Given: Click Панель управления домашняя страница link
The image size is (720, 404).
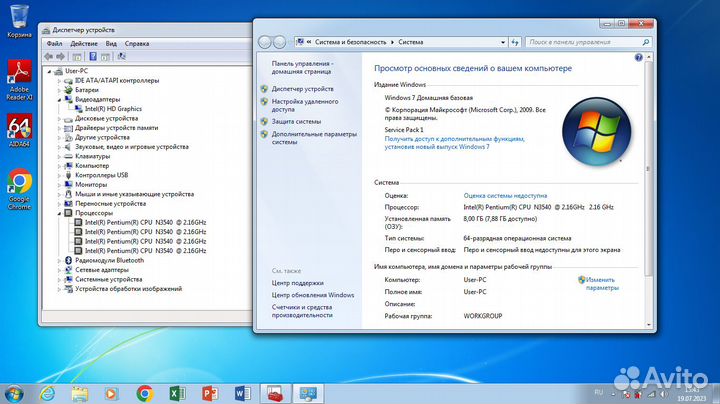Looking at the screenshot, I should click(x=302, y=67).
